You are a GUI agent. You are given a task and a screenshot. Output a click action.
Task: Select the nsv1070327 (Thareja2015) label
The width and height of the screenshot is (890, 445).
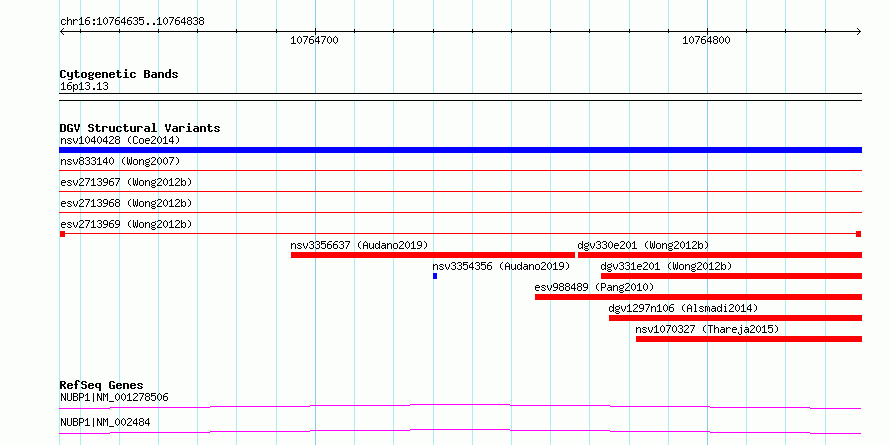[x=707, y=329]
